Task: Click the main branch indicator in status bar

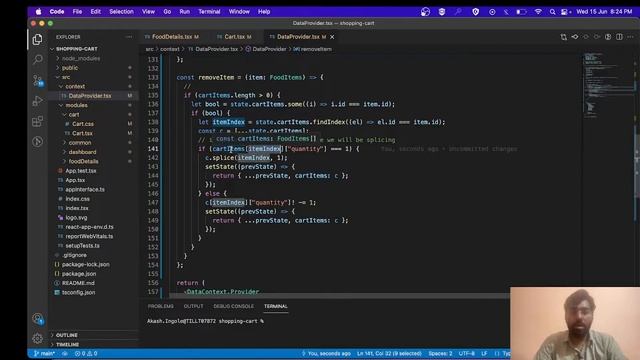Action: point(44,353)
